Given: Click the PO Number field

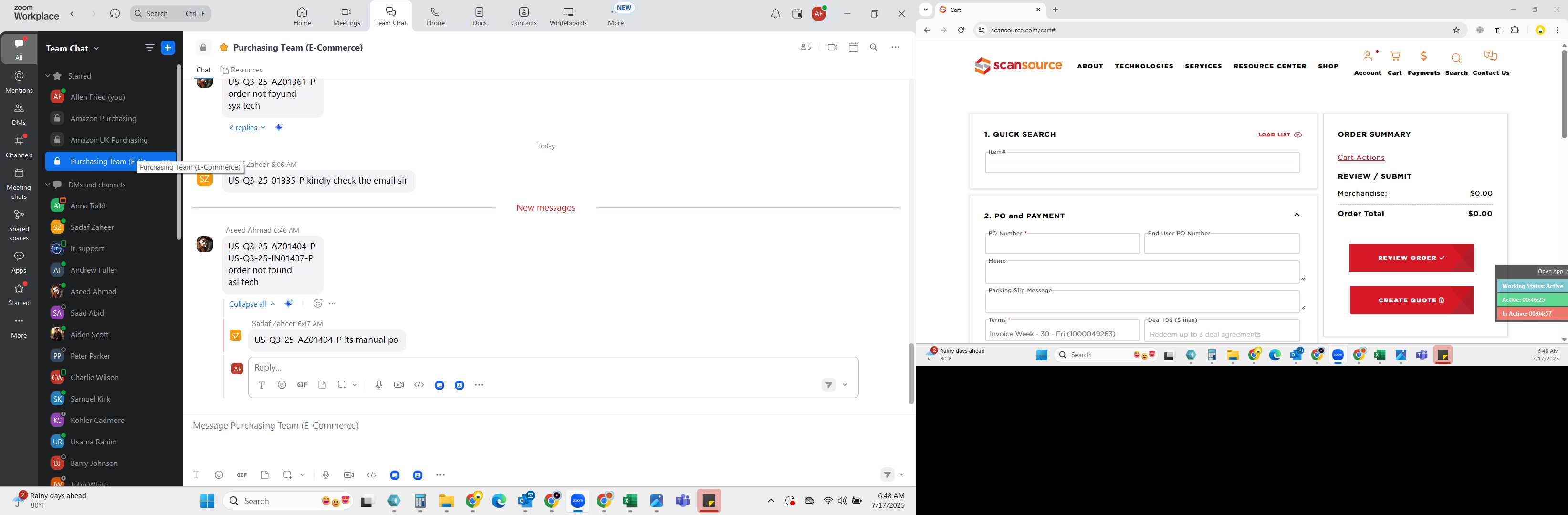Looking at the screenshot, I should click(1062, 243).
